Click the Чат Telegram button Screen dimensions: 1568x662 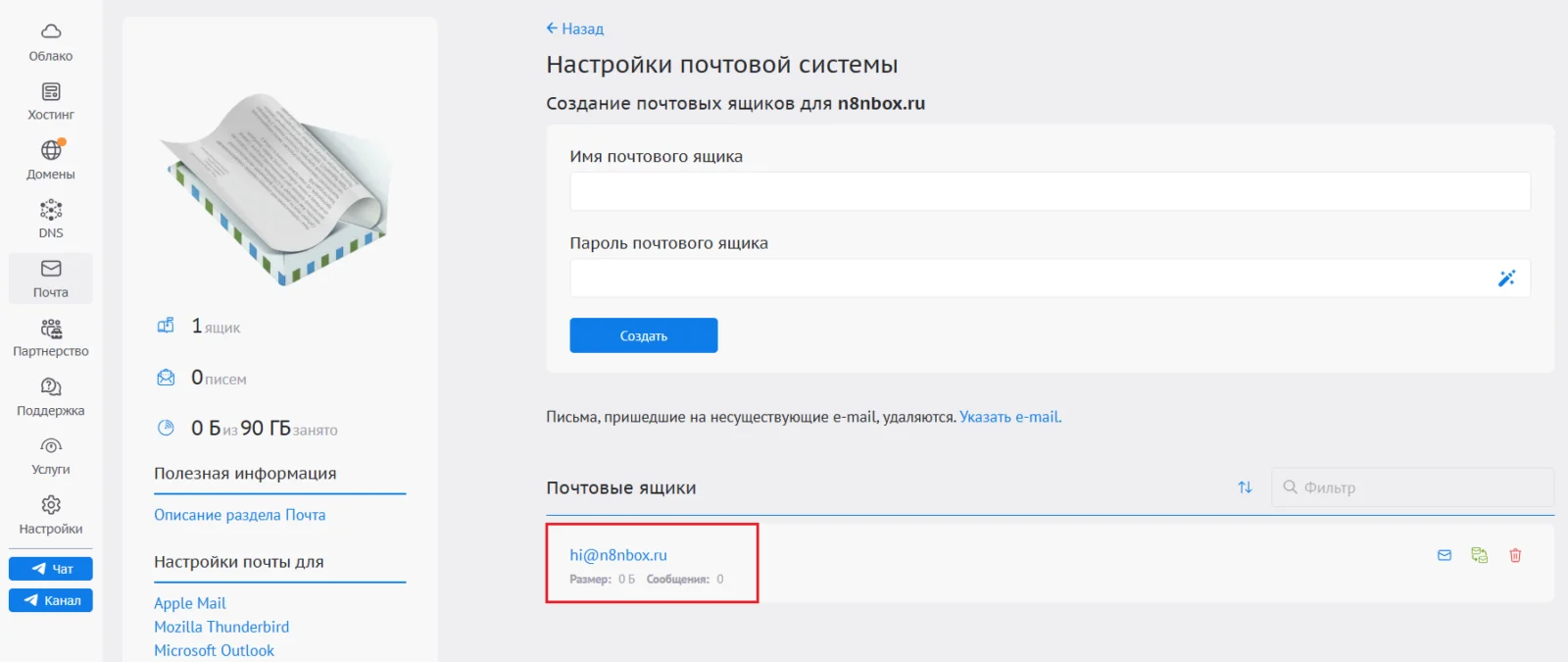tap(51, 569)
